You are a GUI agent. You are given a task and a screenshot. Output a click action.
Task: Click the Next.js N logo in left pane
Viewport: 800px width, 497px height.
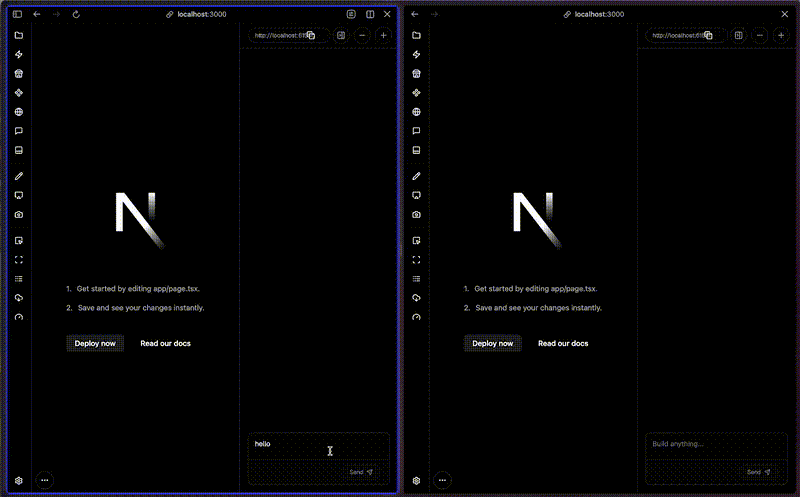[x=139, y=220]
